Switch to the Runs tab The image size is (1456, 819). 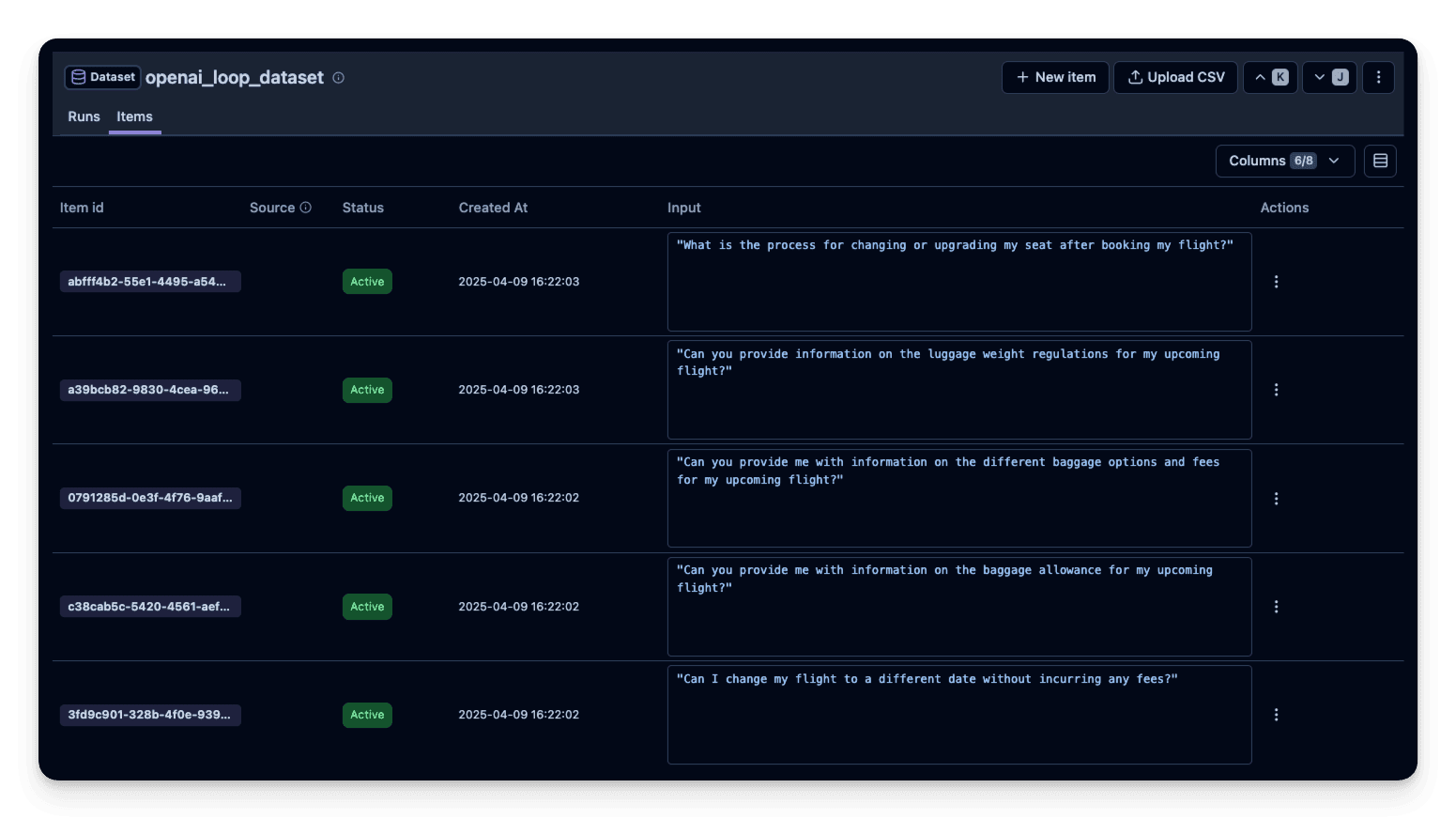[84, 116]
